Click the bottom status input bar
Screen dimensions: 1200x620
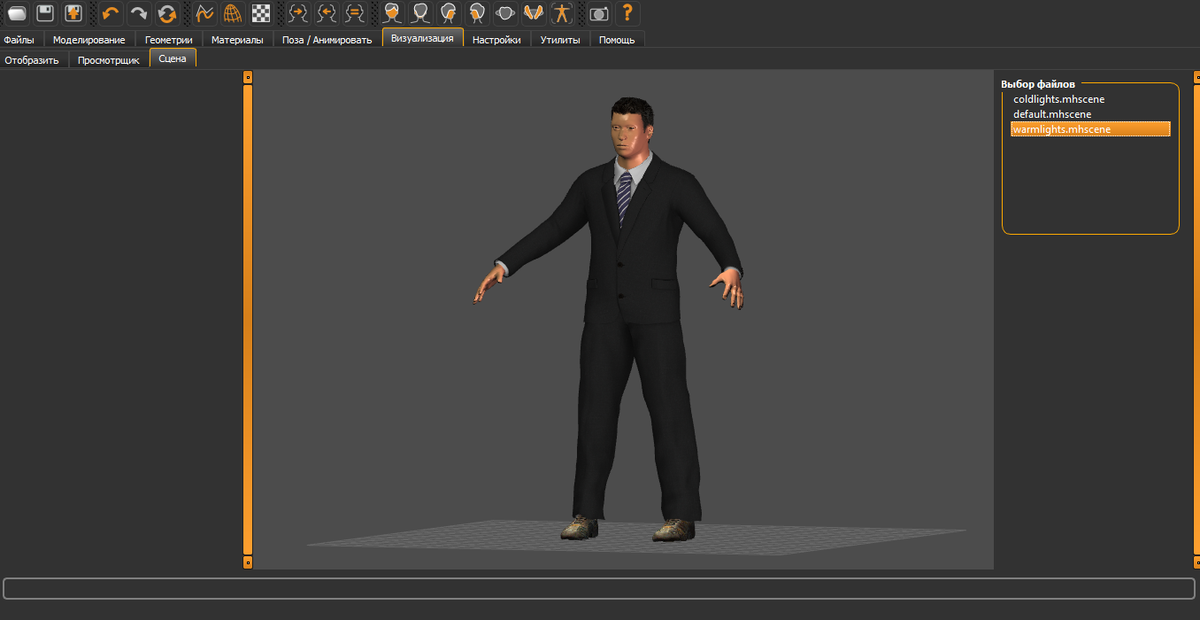[x=599, y=588]
